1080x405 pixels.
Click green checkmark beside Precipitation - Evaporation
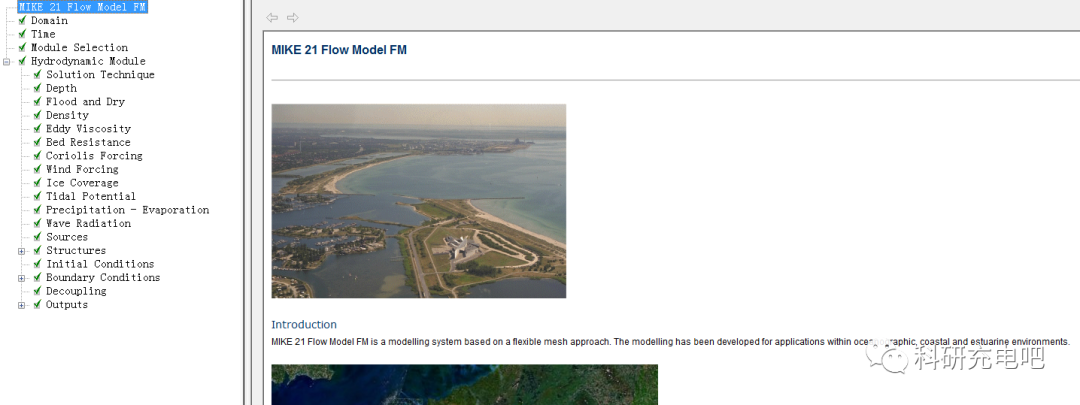point(37,210)
